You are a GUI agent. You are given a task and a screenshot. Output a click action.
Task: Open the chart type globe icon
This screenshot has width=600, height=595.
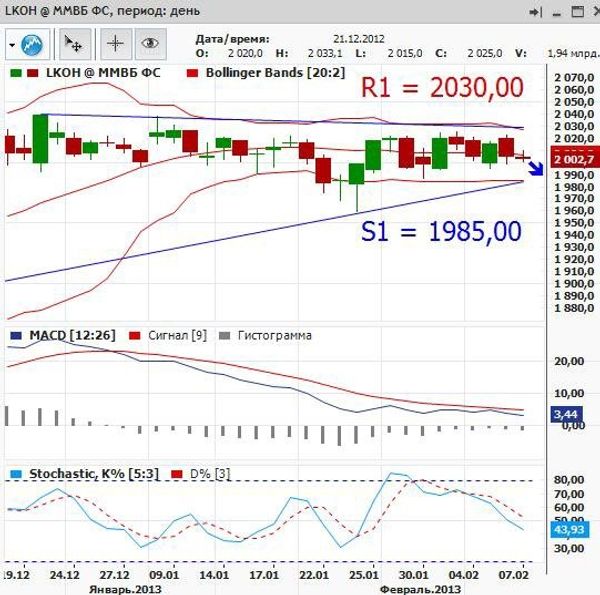[32, 45]
